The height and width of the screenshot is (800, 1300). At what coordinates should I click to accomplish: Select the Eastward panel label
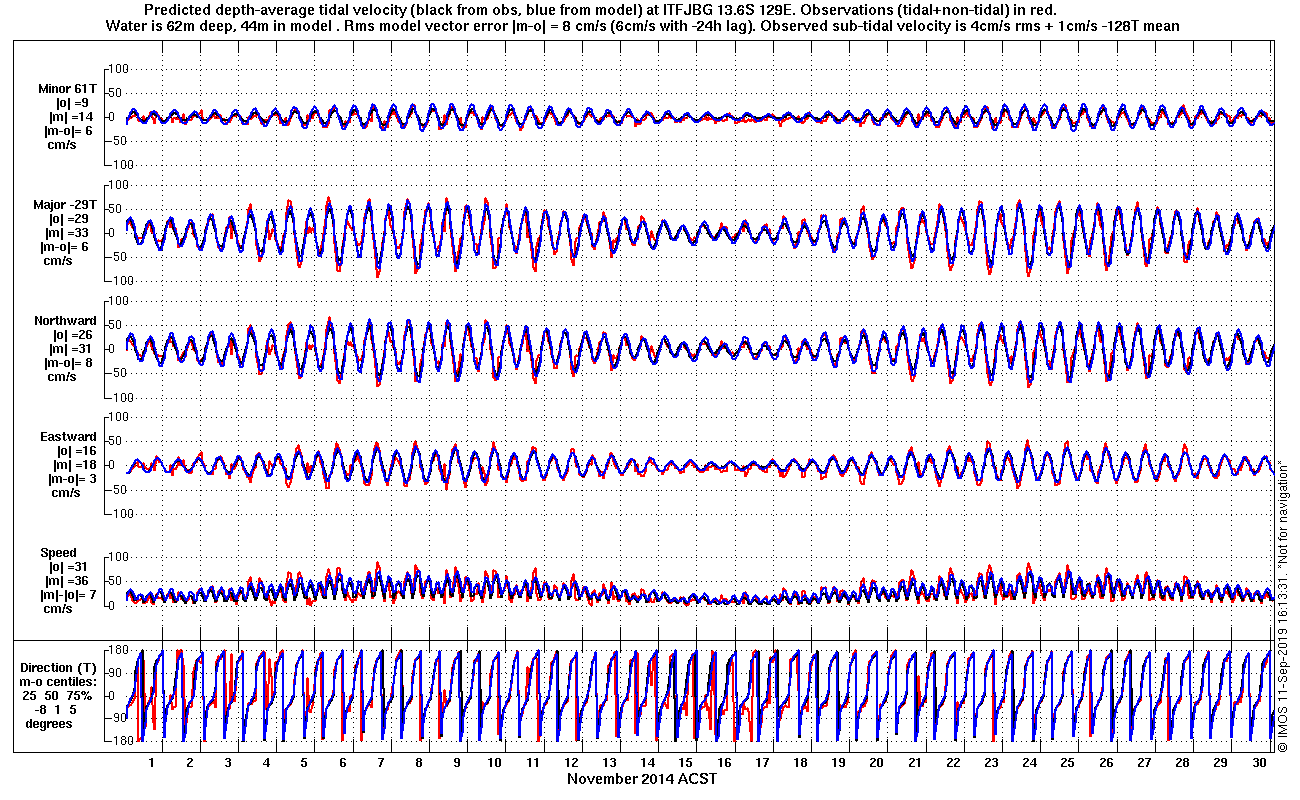[68, 437]
